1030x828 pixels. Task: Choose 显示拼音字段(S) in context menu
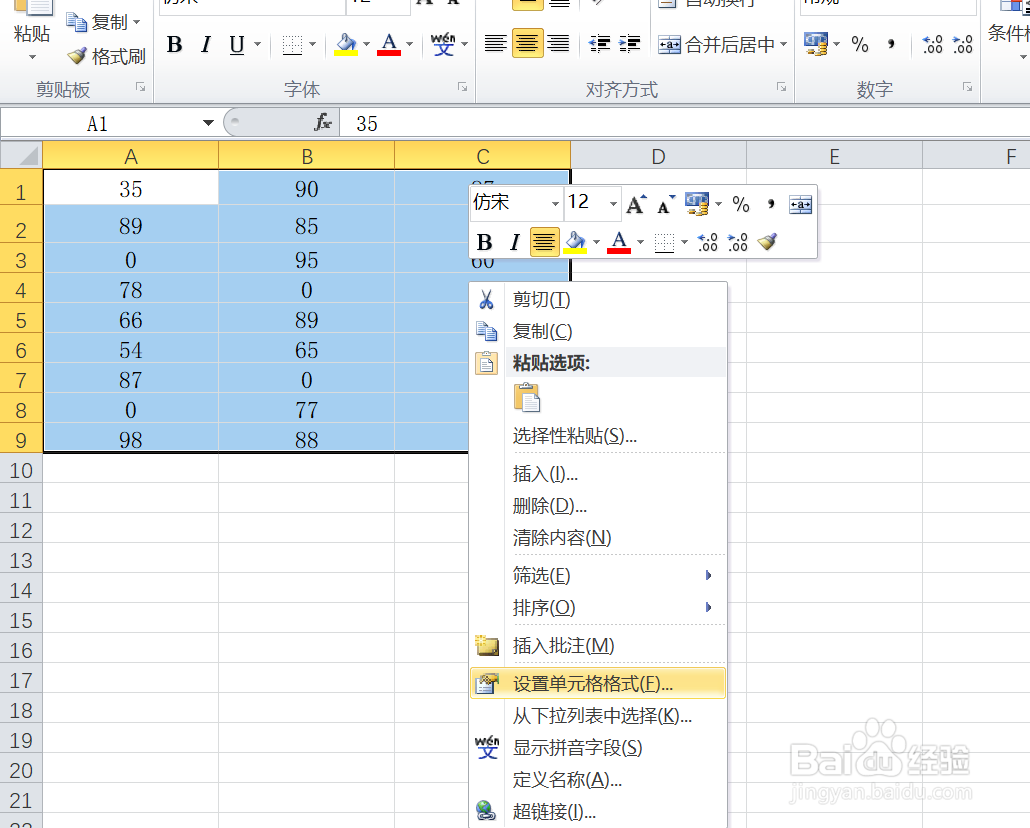tap(598, 747)
